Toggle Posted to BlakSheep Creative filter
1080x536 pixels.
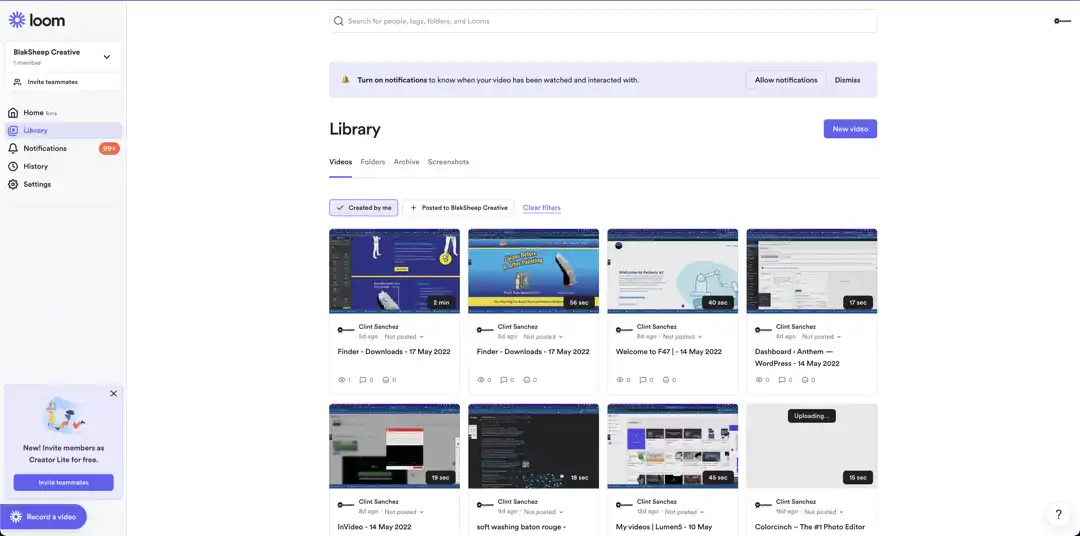pos(458,207)
